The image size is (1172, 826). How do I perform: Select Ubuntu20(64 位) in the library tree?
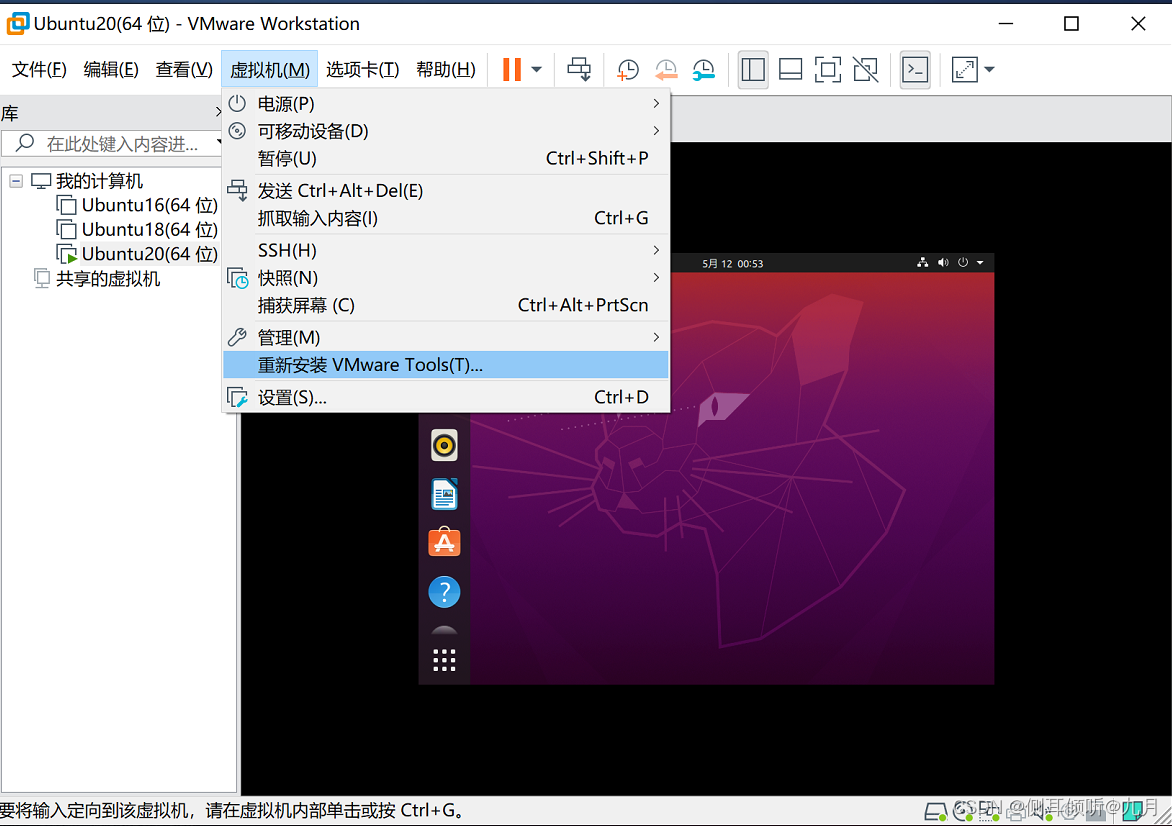[149, 254]
